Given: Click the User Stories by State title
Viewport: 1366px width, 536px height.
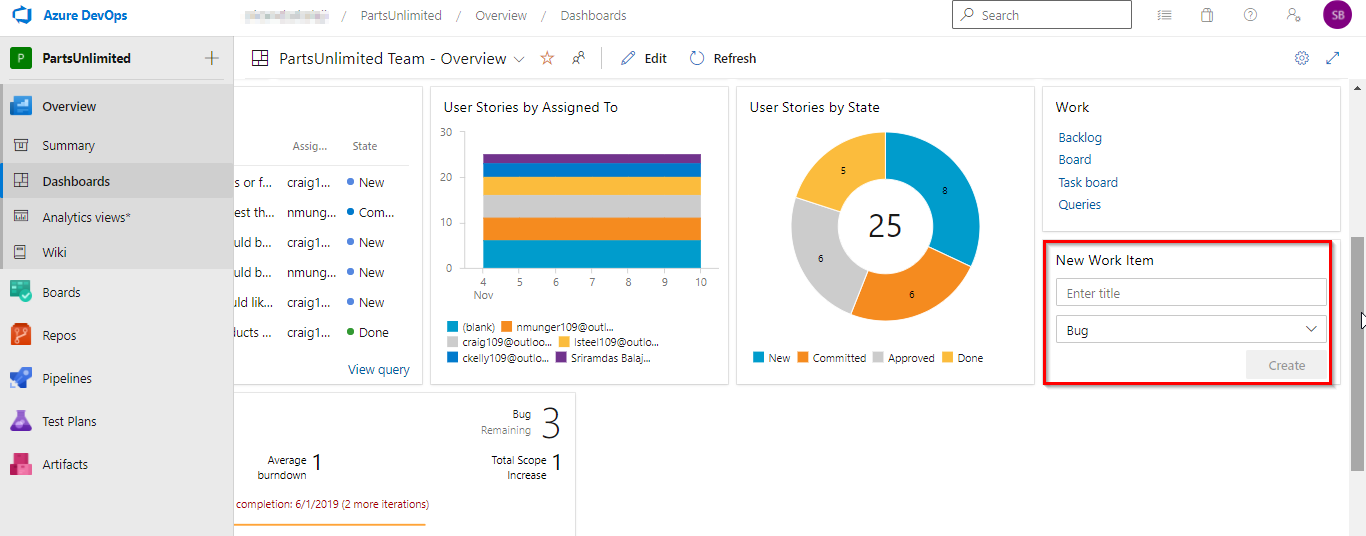Looking at the screenshot, I should 815,107.
